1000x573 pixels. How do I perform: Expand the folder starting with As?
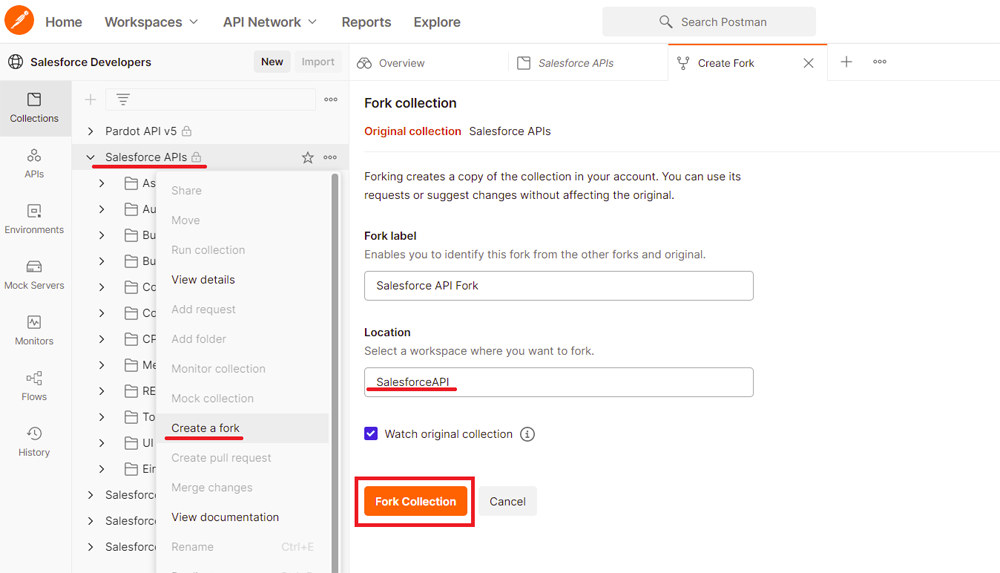[102, 183]
